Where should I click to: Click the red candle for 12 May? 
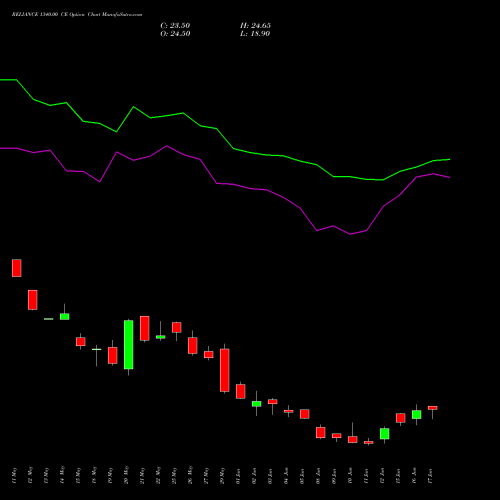pos(33,300)
